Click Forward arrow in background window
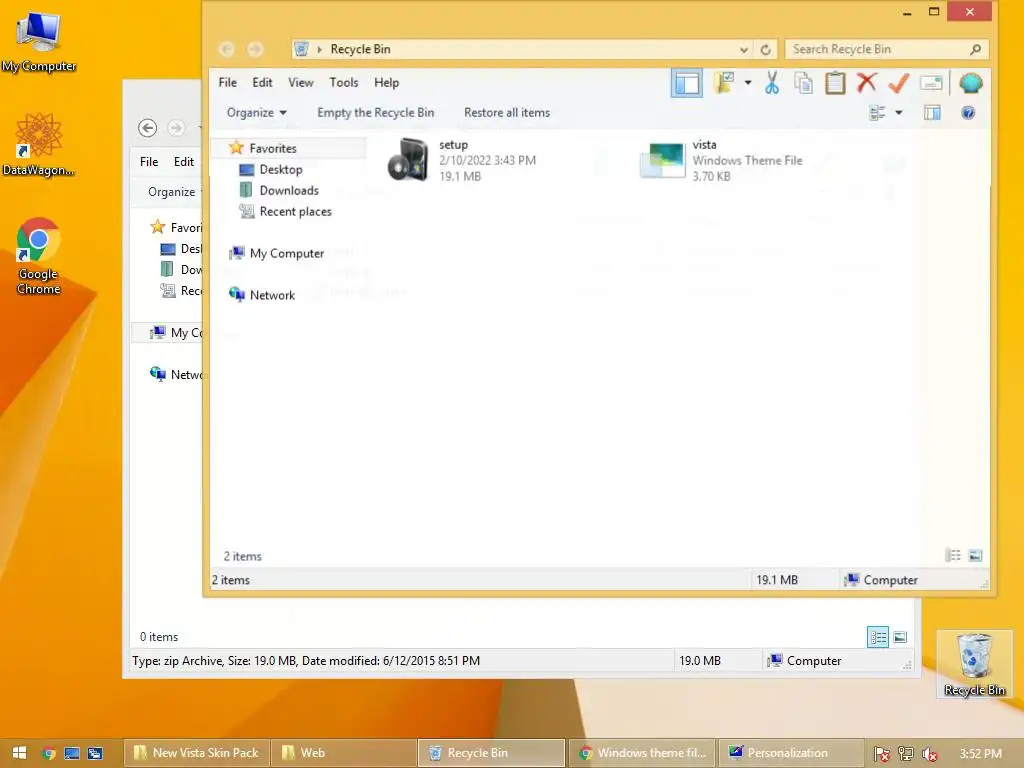Image resolution: width=1024 pixels, height=768 pixels. point(176,128)
